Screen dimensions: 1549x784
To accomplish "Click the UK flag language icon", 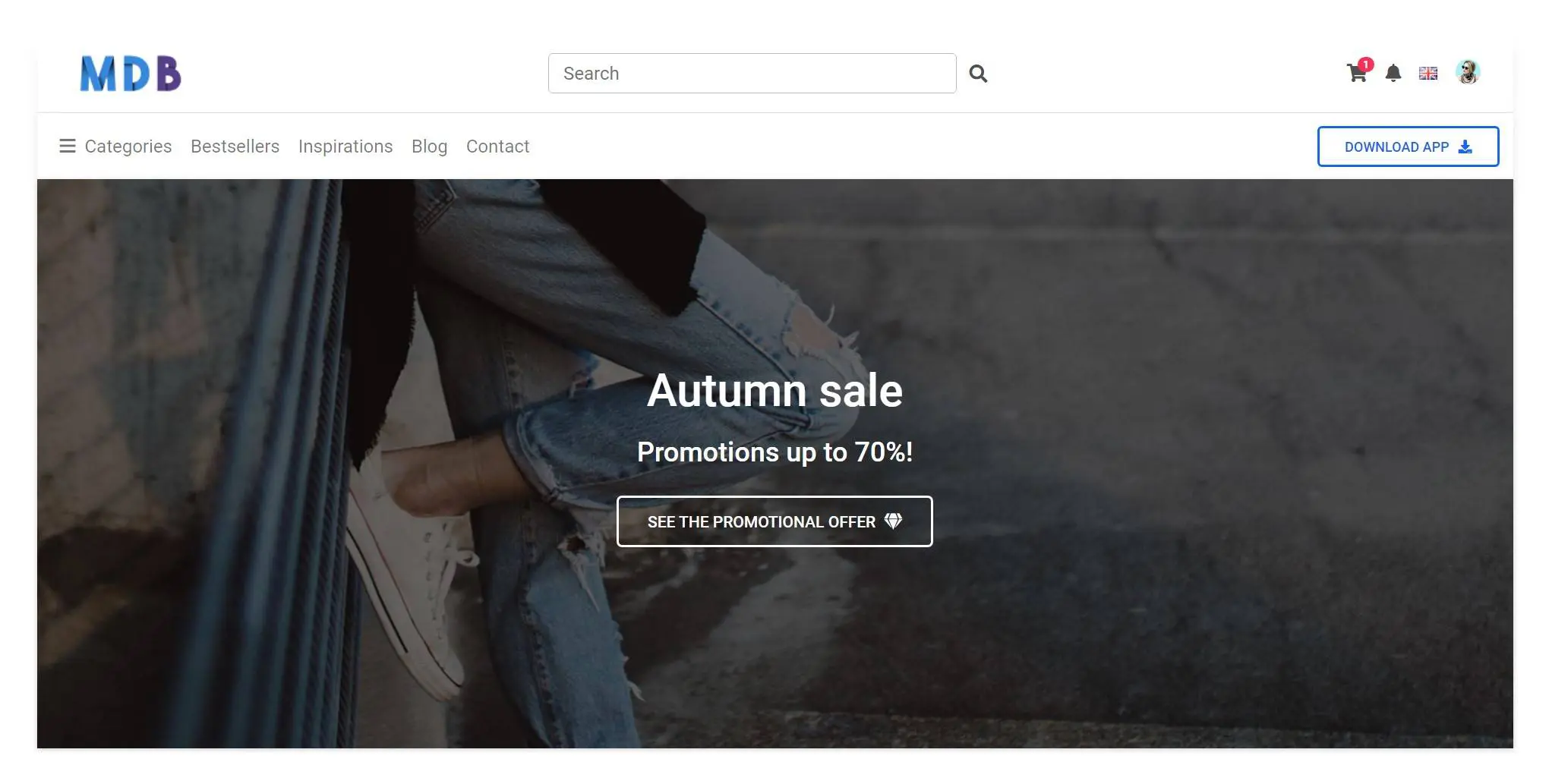I will click(1428, 74).
